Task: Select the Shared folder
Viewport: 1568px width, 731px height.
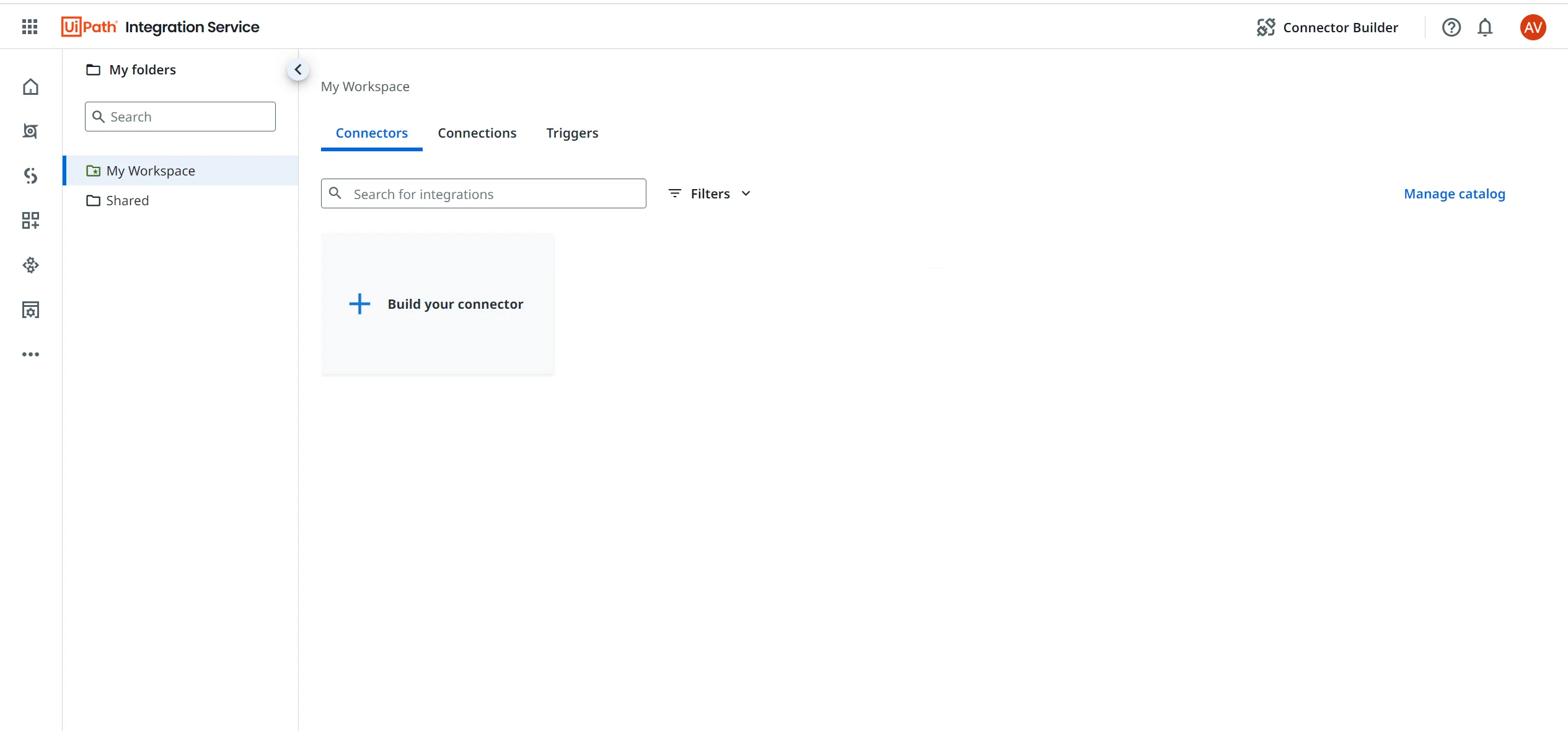Action: point(127,201)
